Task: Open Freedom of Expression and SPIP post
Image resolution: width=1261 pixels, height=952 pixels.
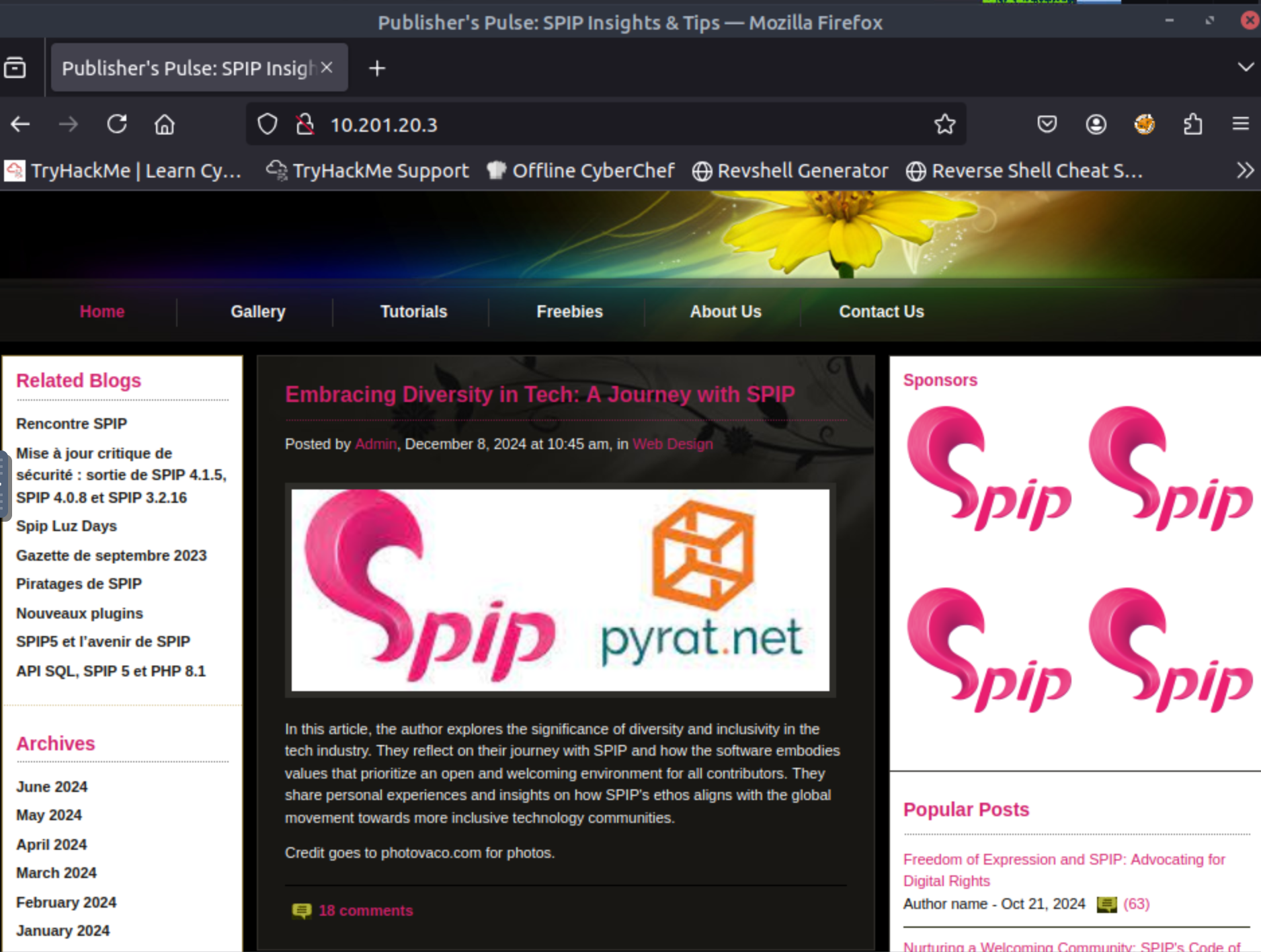Action: click(x=1064, y=871)
